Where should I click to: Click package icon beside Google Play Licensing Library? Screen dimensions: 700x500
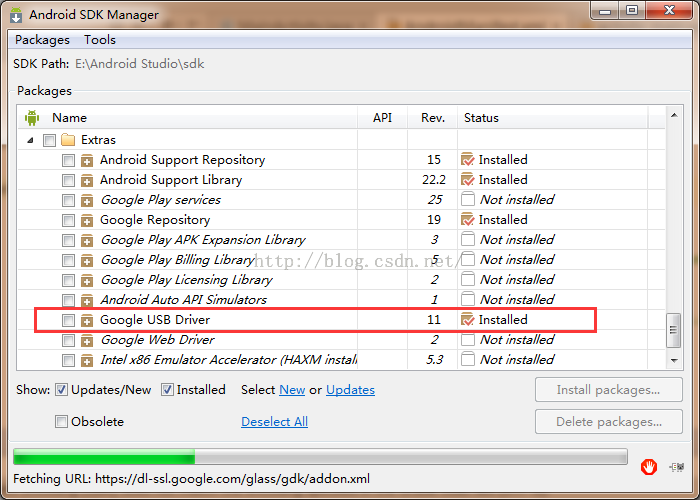click(x=87, y=280)
